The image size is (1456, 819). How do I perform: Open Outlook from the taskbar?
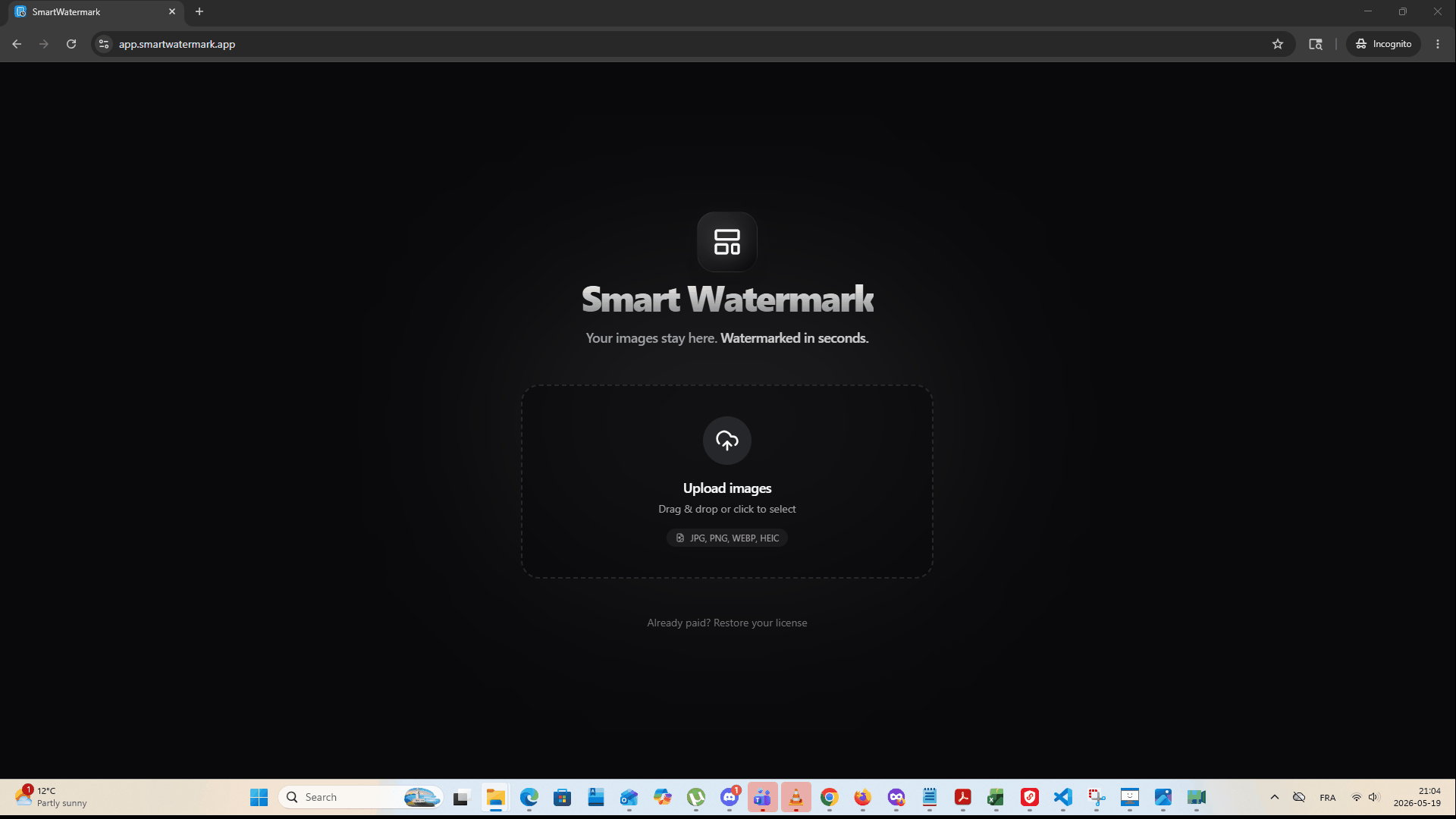point(629,798)
